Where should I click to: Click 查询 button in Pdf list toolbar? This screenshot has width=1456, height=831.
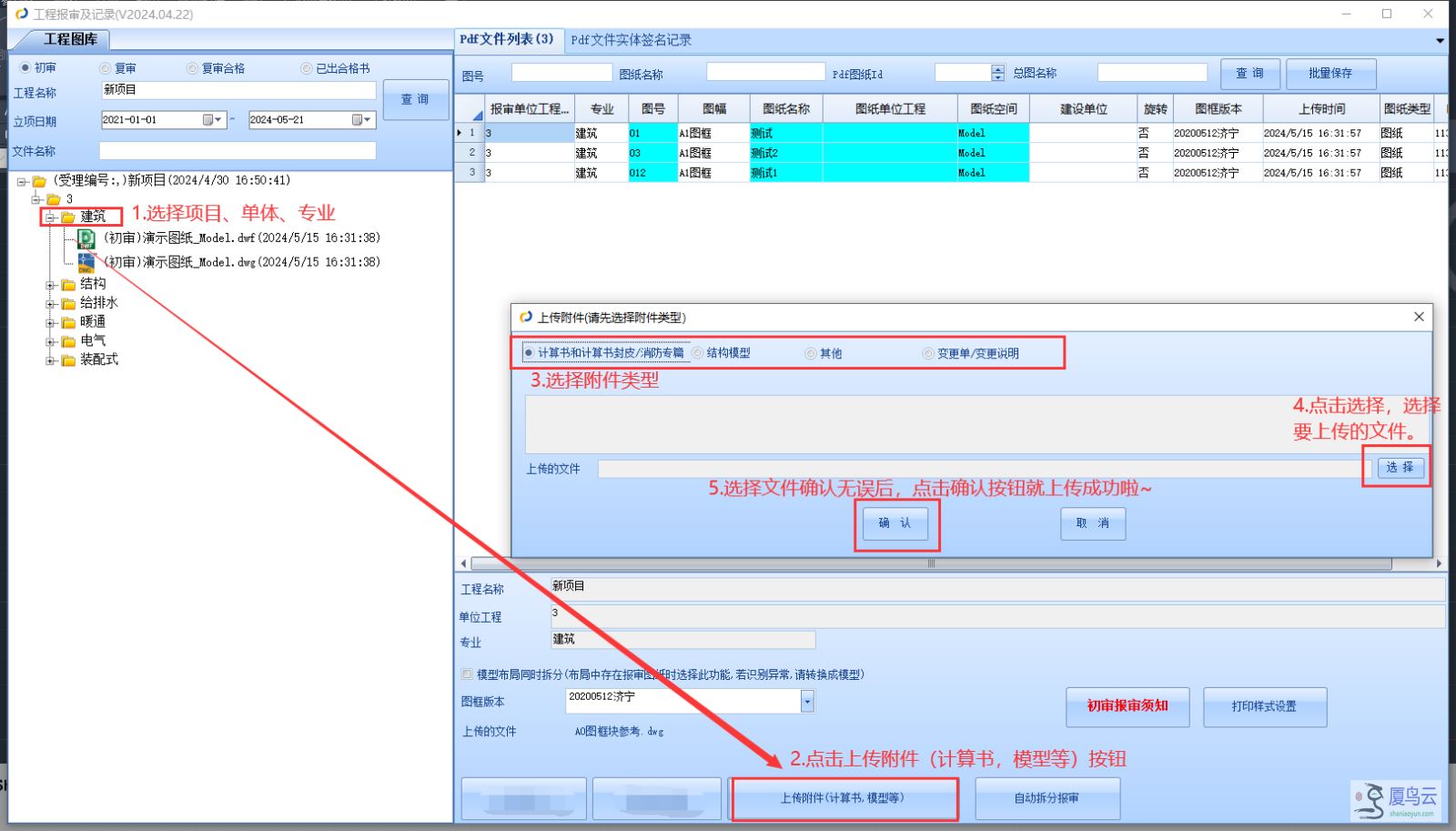[x=1250, y=74]
